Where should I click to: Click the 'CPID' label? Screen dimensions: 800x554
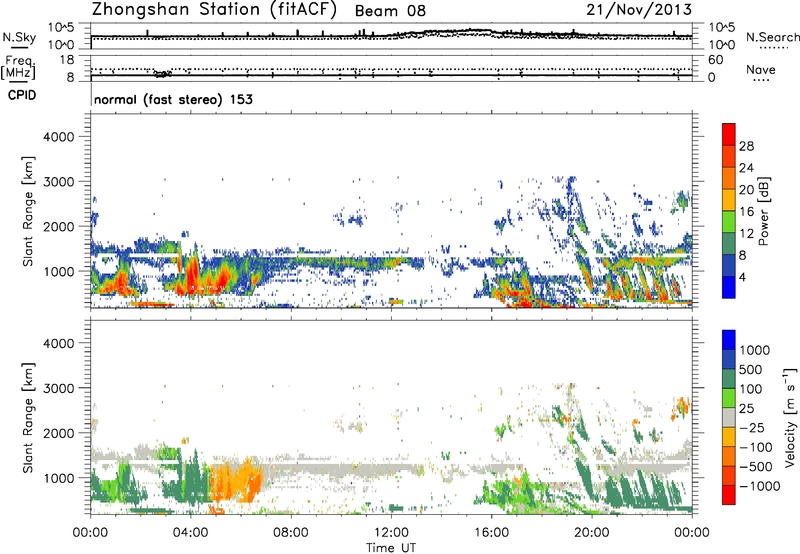22,95
